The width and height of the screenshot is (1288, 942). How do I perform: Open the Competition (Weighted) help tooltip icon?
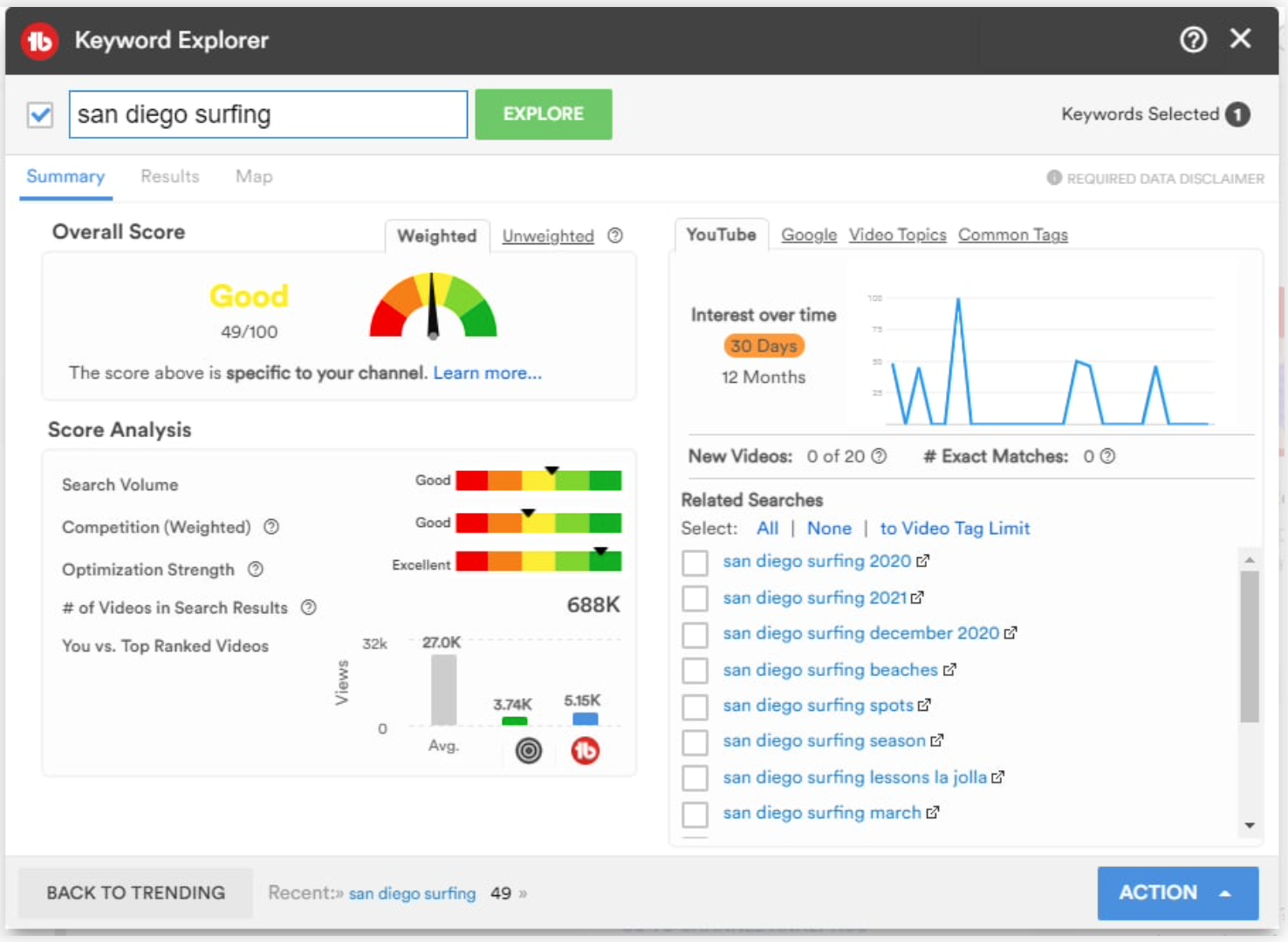(x=271, y=527)
